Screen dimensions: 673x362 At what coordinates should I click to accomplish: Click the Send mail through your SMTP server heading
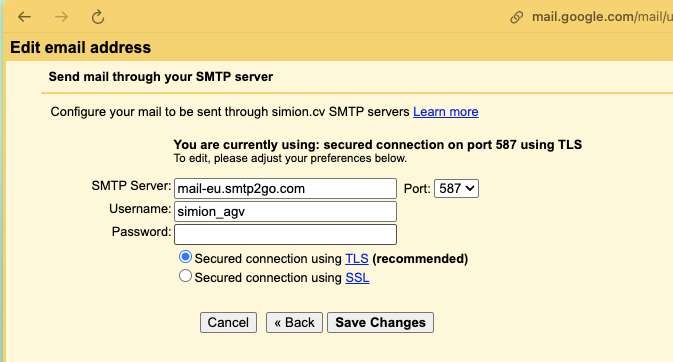coord(161,77)
